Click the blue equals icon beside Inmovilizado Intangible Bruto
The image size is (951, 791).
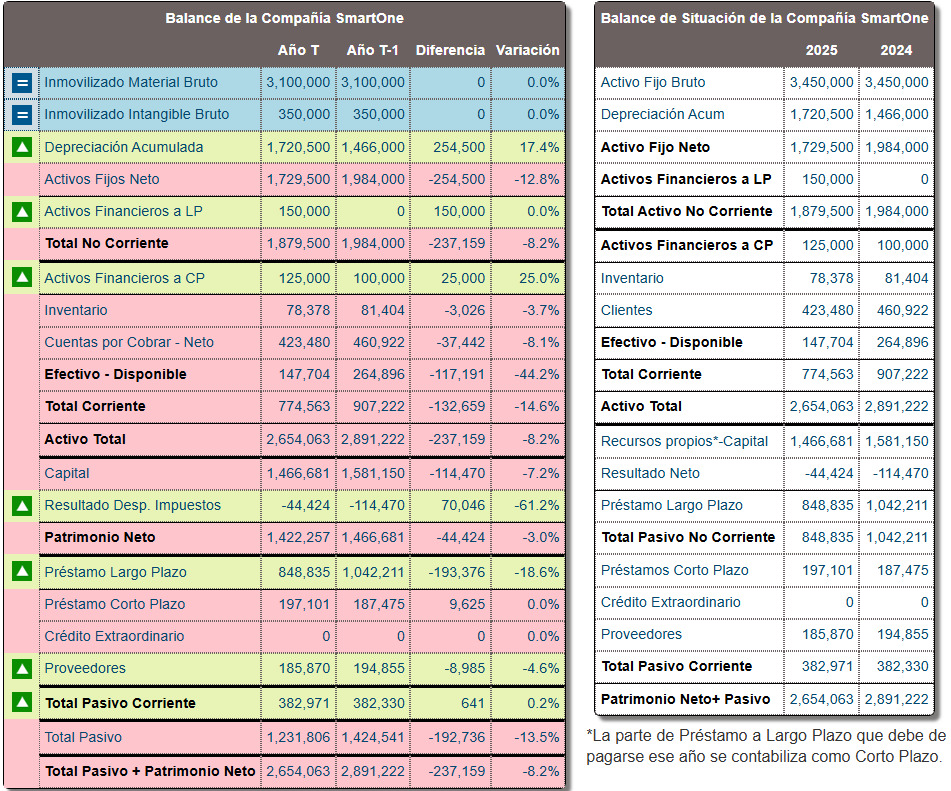(22, 115)
